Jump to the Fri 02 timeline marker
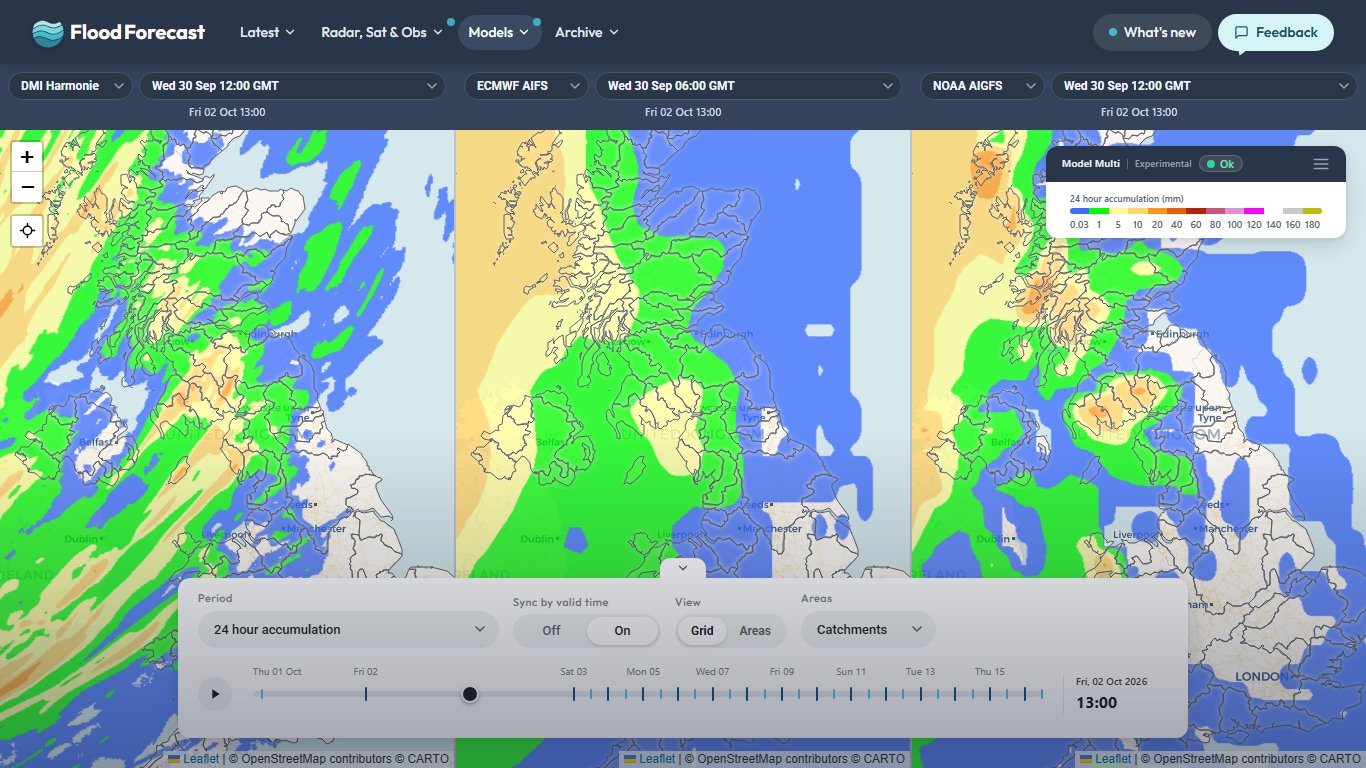The image size is (1366, 768). 366,672
